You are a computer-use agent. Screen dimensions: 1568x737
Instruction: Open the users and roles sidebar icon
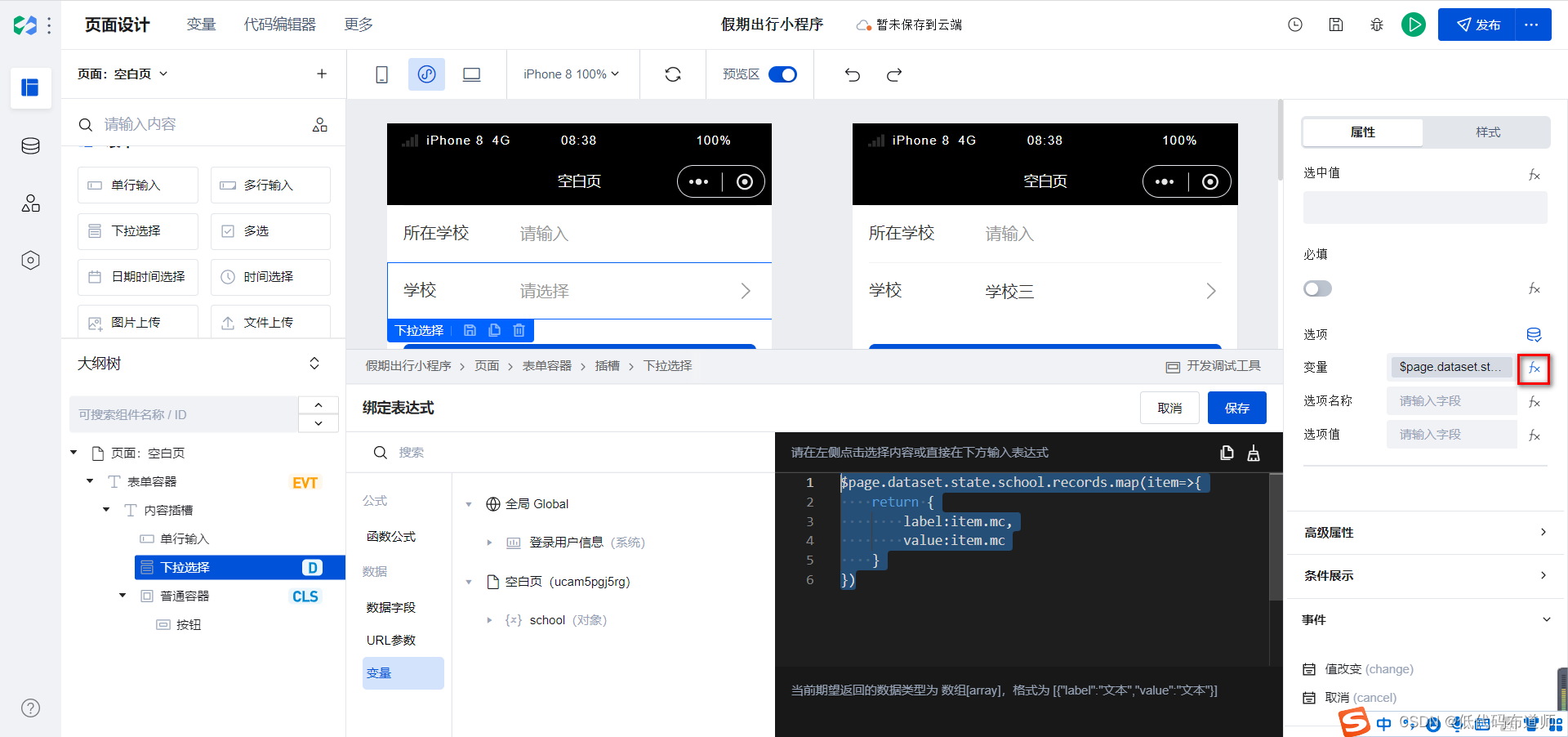(x=30, y=203)
